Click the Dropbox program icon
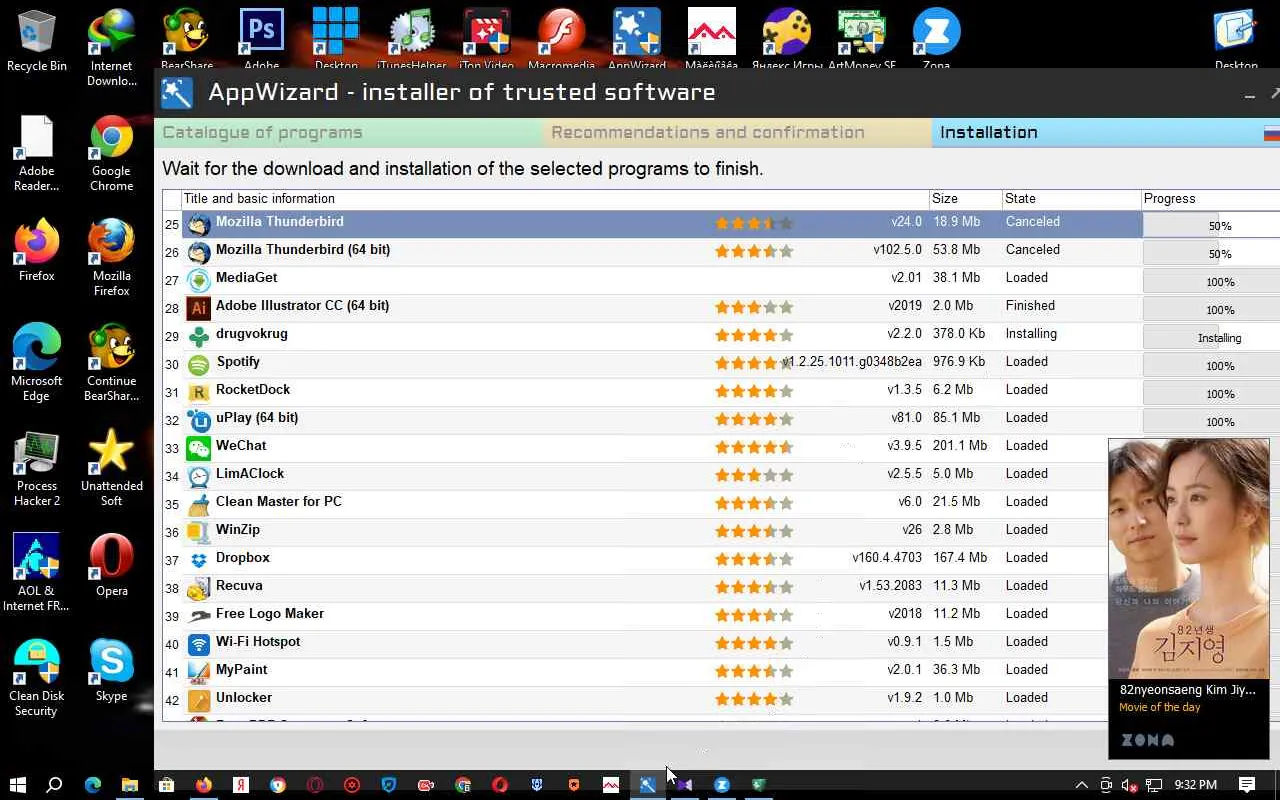Image resolution: width=1280 pixels, height=800 pixels. tap(199, 560)
